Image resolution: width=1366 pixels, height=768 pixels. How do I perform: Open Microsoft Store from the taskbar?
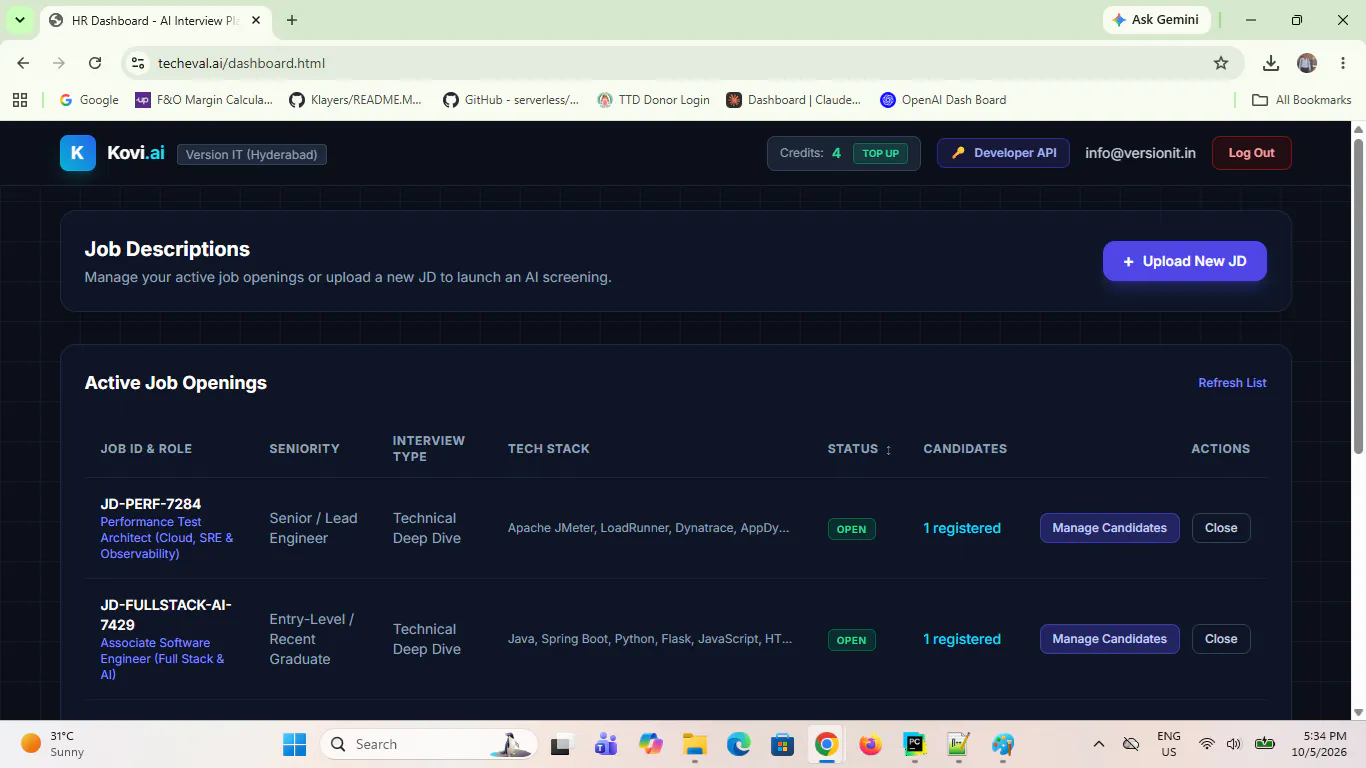782,744
